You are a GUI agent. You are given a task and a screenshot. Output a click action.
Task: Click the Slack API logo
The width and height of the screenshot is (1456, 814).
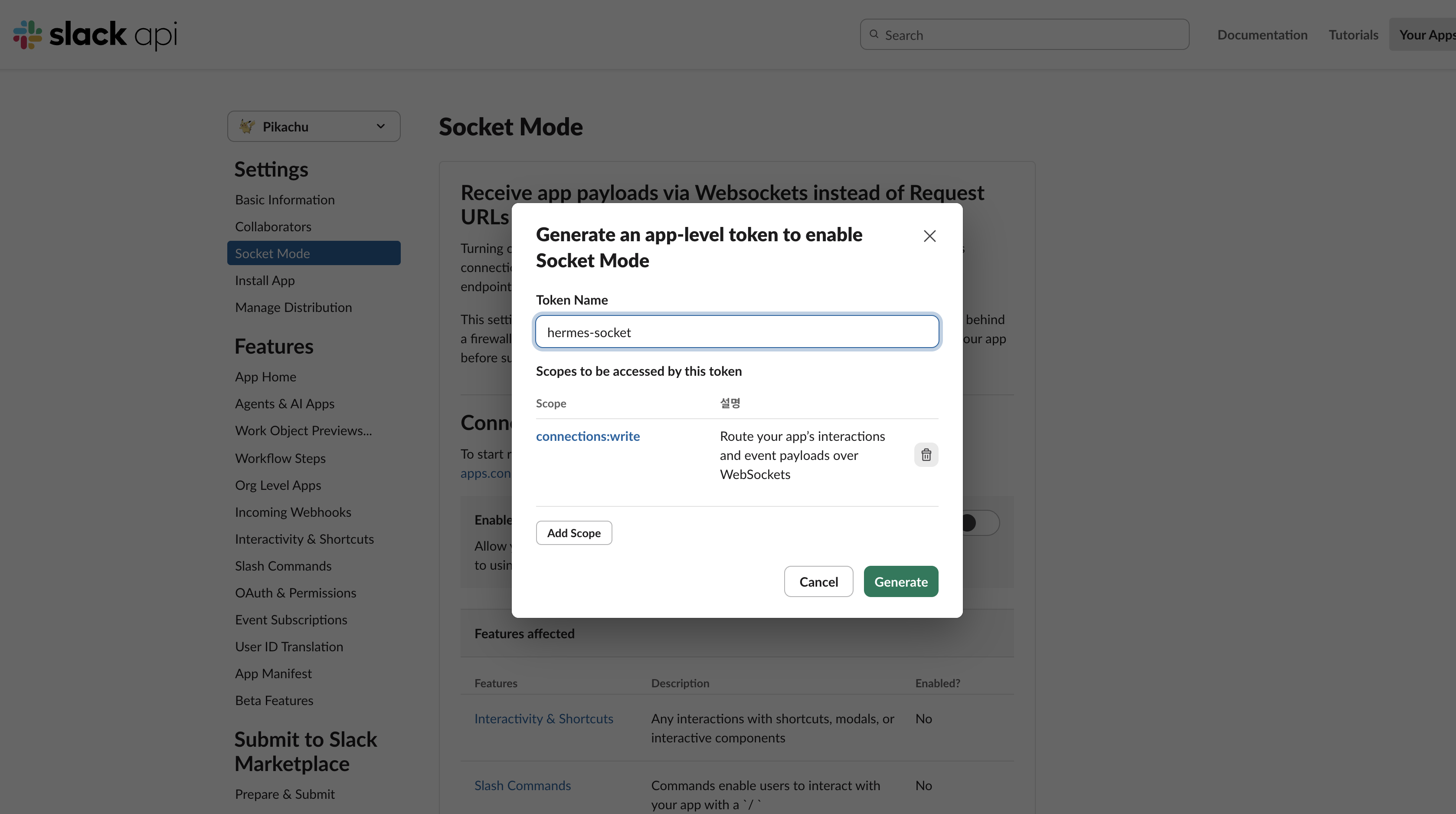95,35
